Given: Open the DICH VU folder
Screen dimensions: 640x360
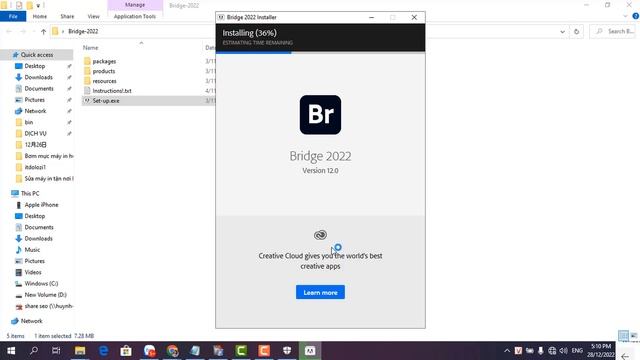Looking at the screenshot, I should tap(35, 133).
